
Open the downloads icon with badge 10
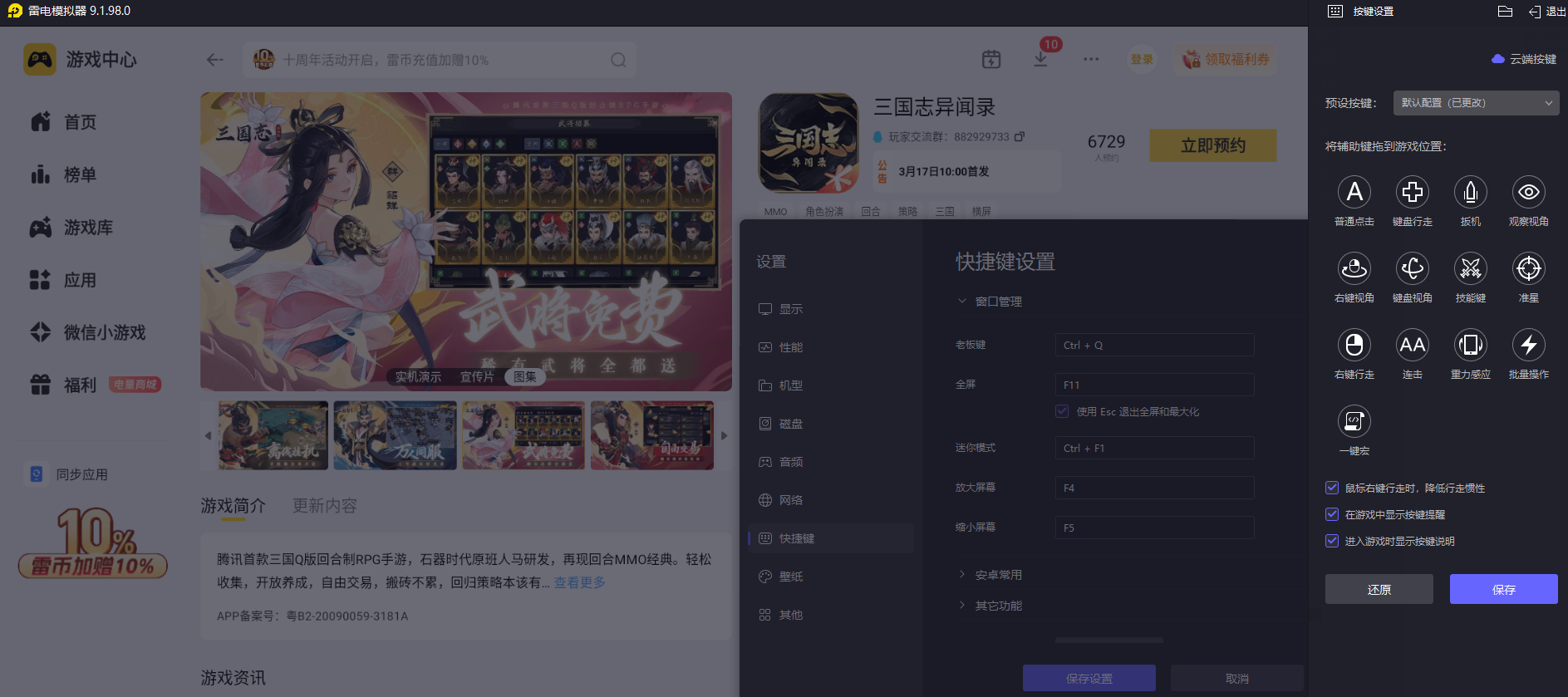point(1040,59)
